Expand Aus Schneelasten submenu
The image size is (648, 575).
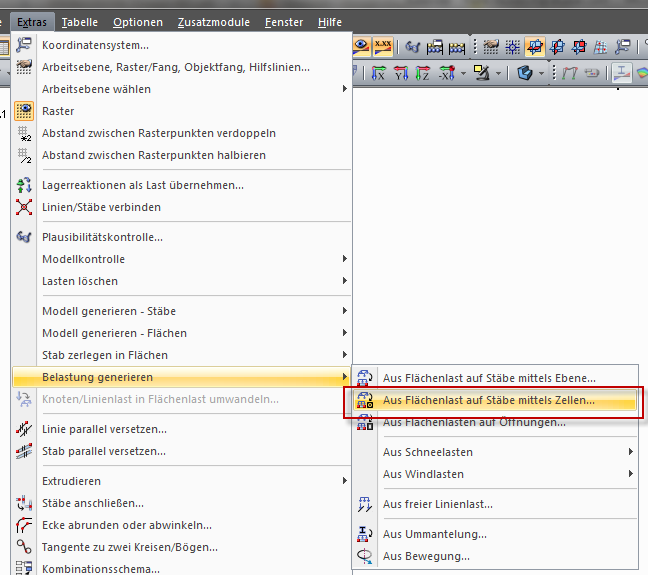(495, 452)
